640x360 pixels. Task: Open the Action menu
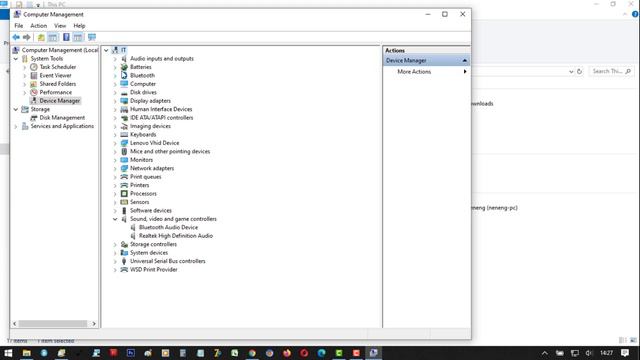pos(39,26)
